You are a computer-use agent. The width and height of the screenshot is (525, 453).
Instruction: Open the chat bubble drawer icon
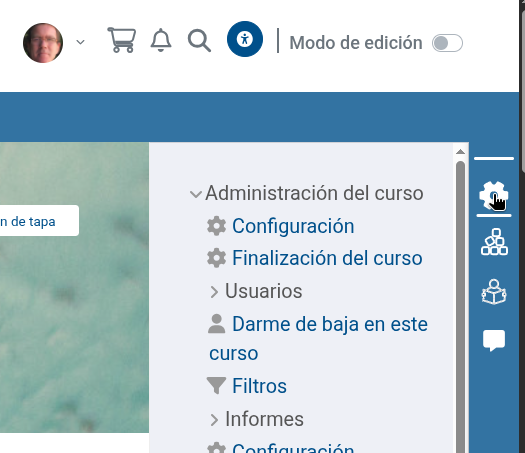(494, 341)
